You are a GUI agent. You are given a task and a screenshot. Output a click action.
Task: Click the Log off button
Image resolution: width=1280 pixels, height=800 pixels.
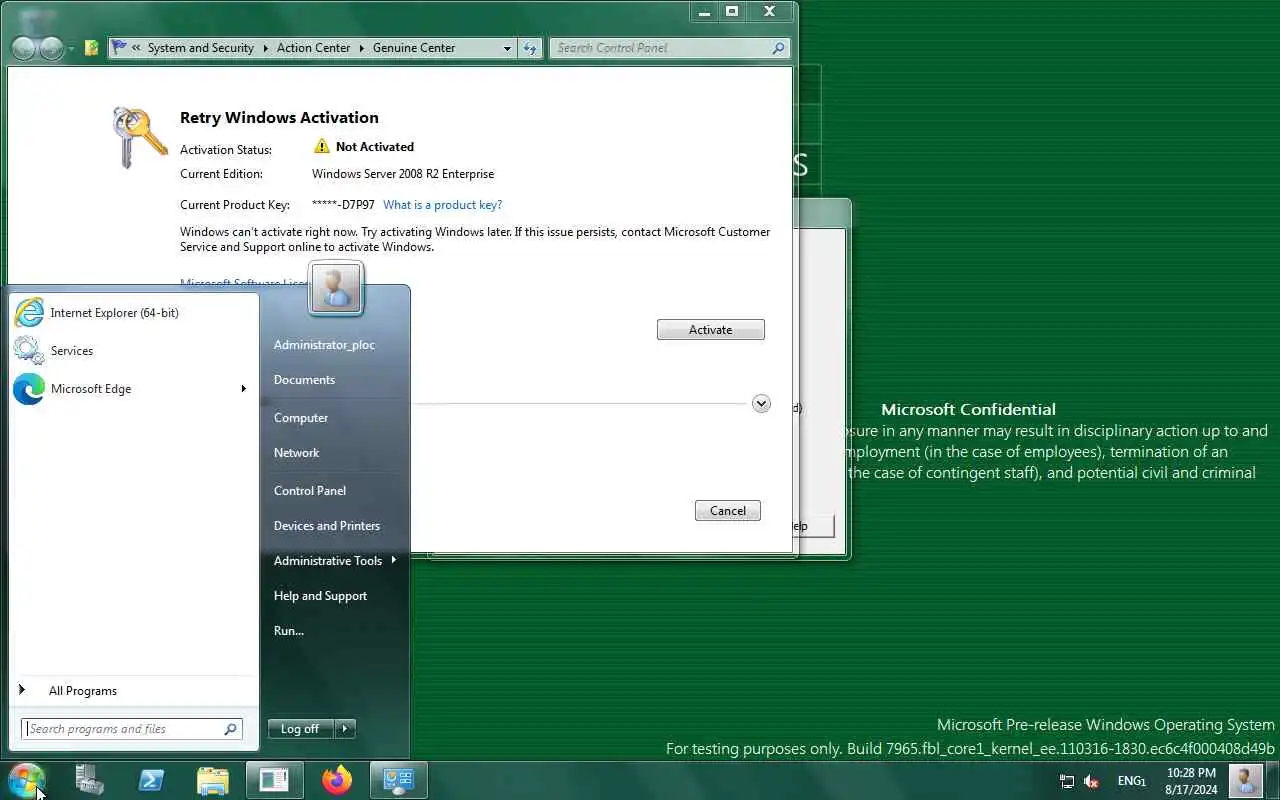(300, 729)
